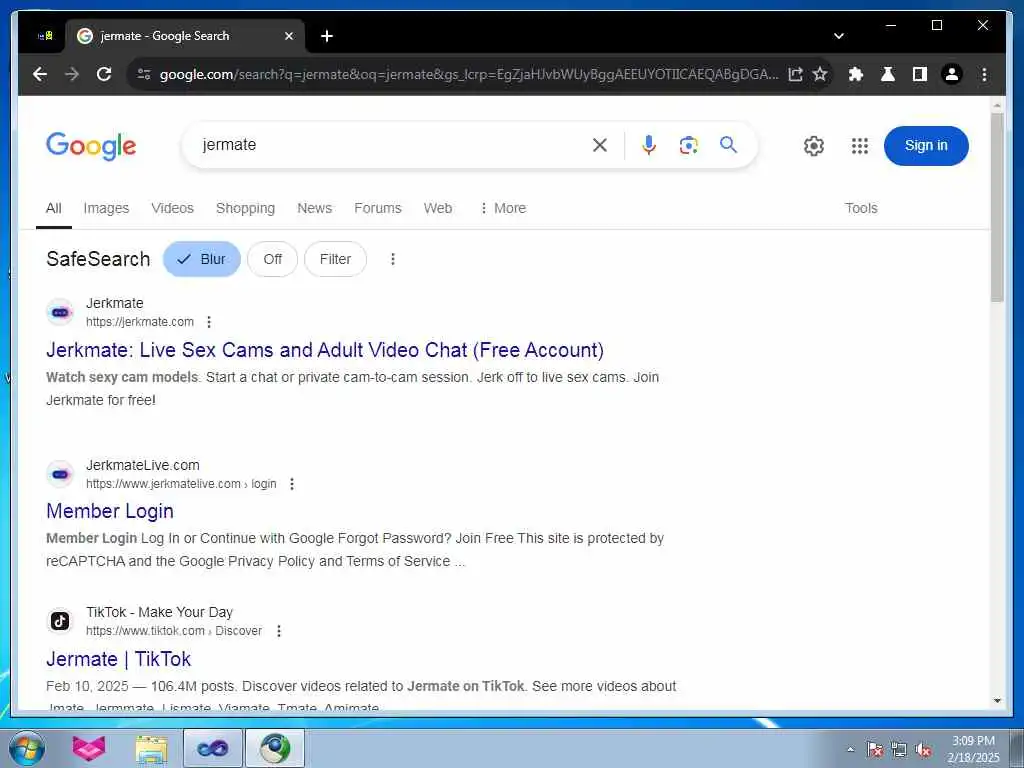
Task: Clear the search box text
Action: pyautogui.click(x=600, y=145)
